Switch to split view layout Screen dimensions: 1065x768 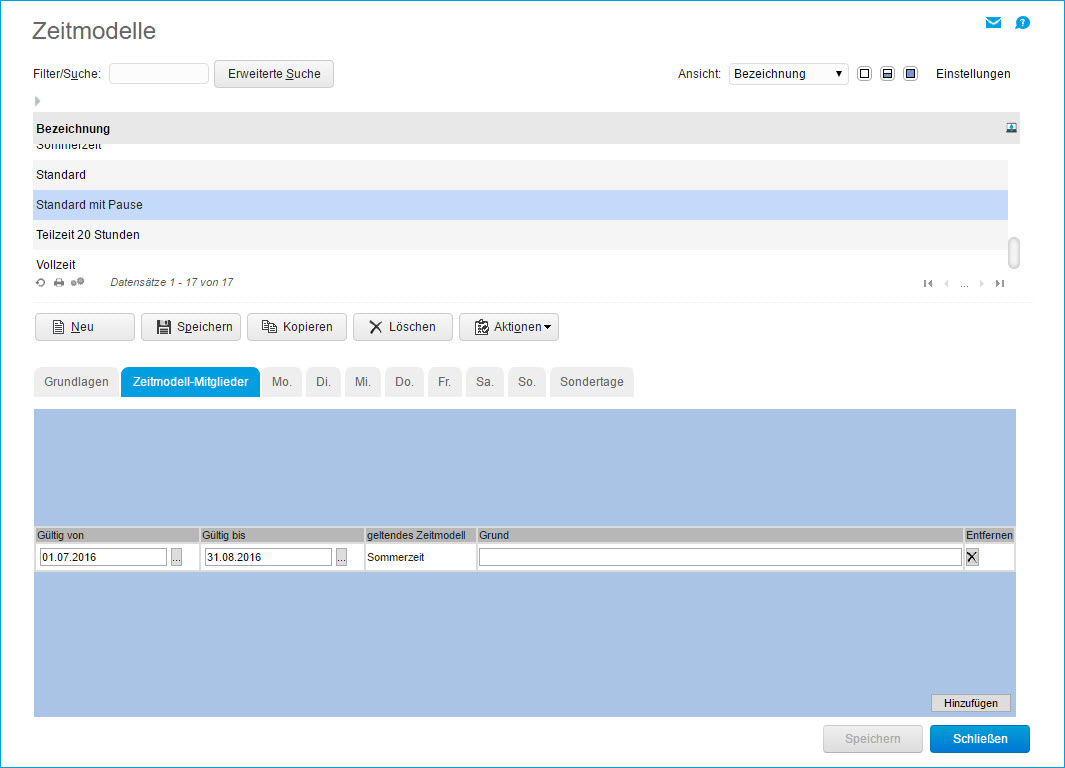[887, 73]
